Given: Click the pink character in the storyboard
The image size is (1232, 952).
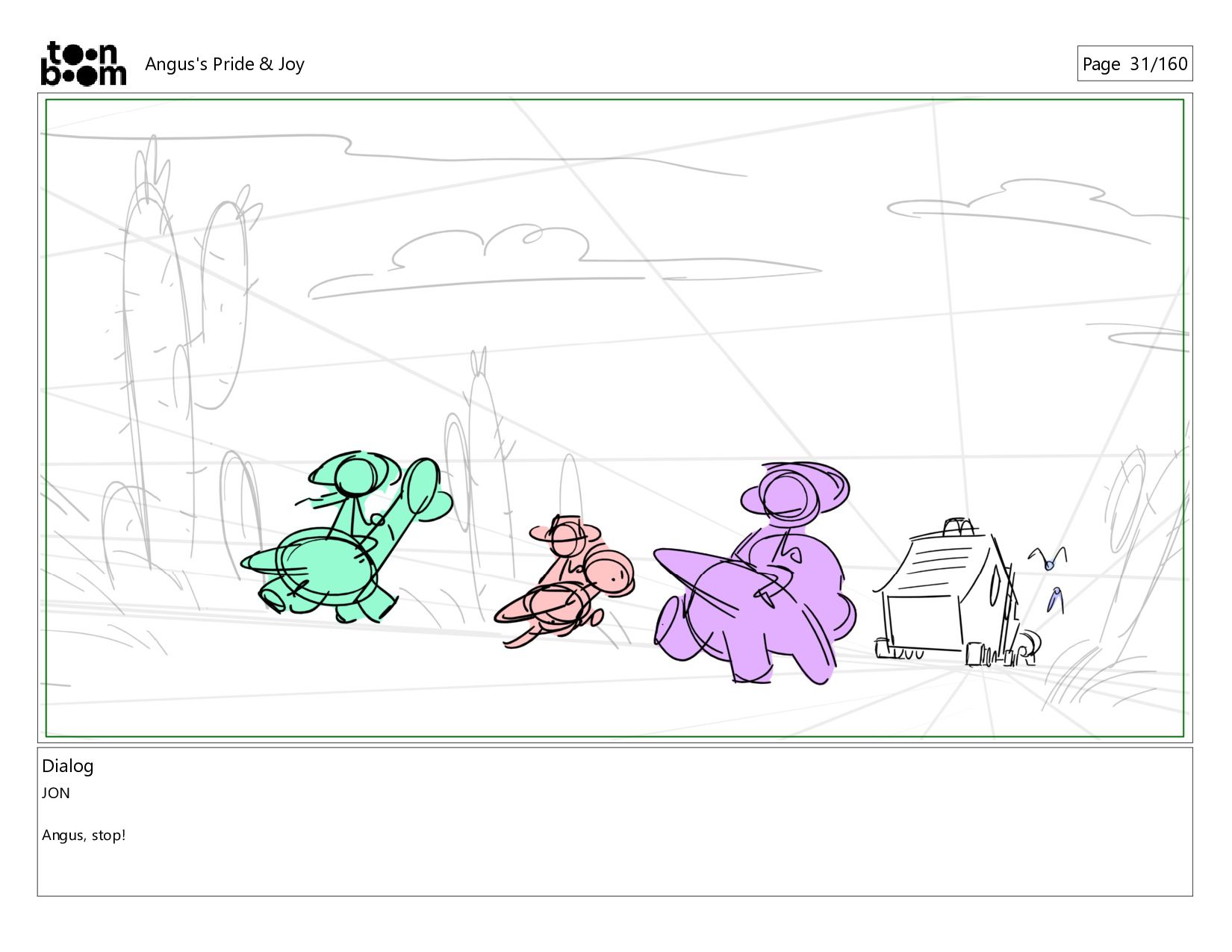Looking at the screenshot, I should point(564,582).
